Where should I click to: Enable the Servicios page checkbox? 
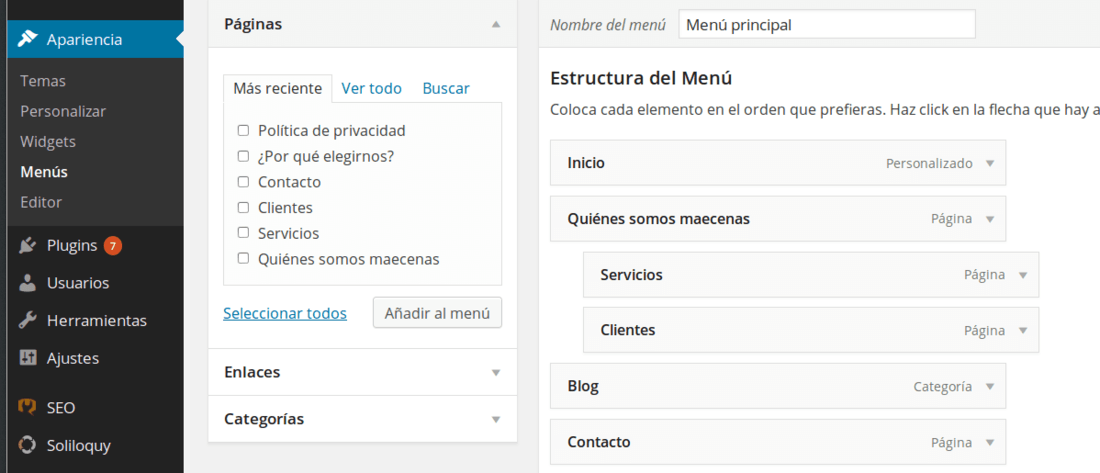pos(243,233)
